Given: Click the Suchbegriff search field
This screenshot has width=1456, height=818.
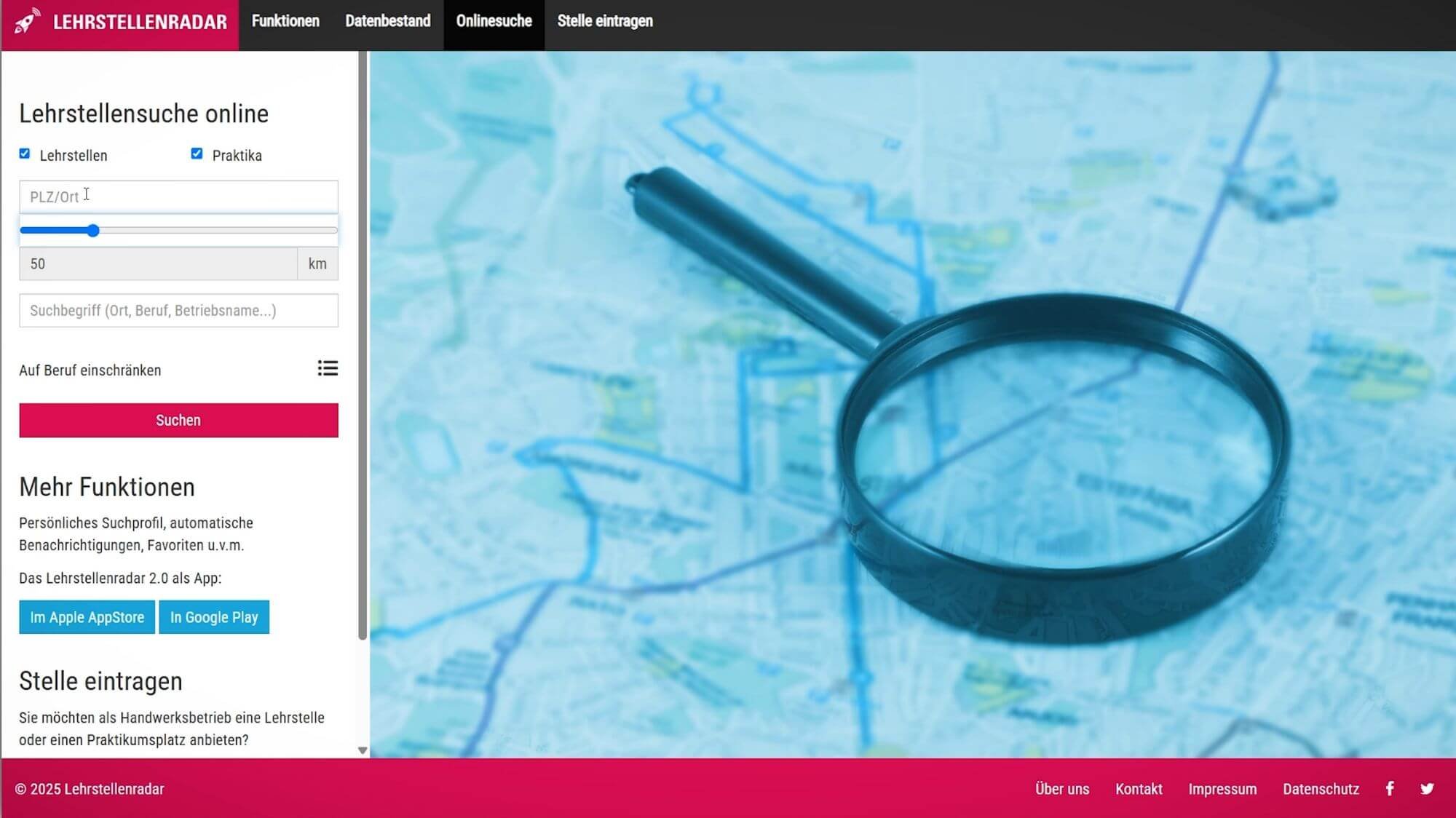Looking at the screenshot, I should pos(178,311).
